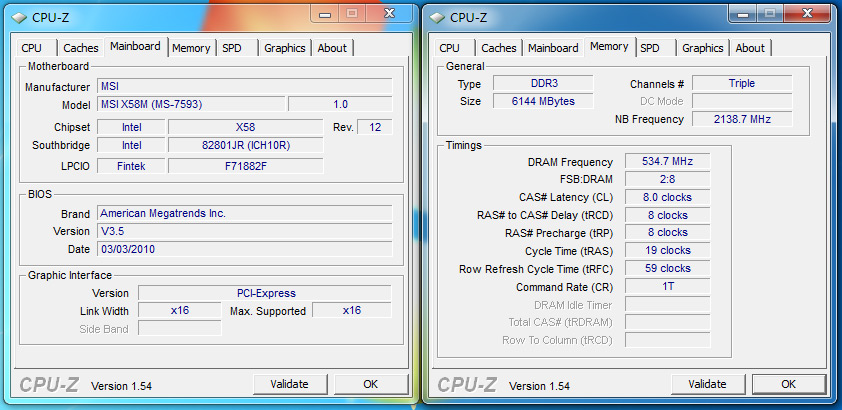Click OK in the Memory window
The image size is (842, 410).
point(788,384)
